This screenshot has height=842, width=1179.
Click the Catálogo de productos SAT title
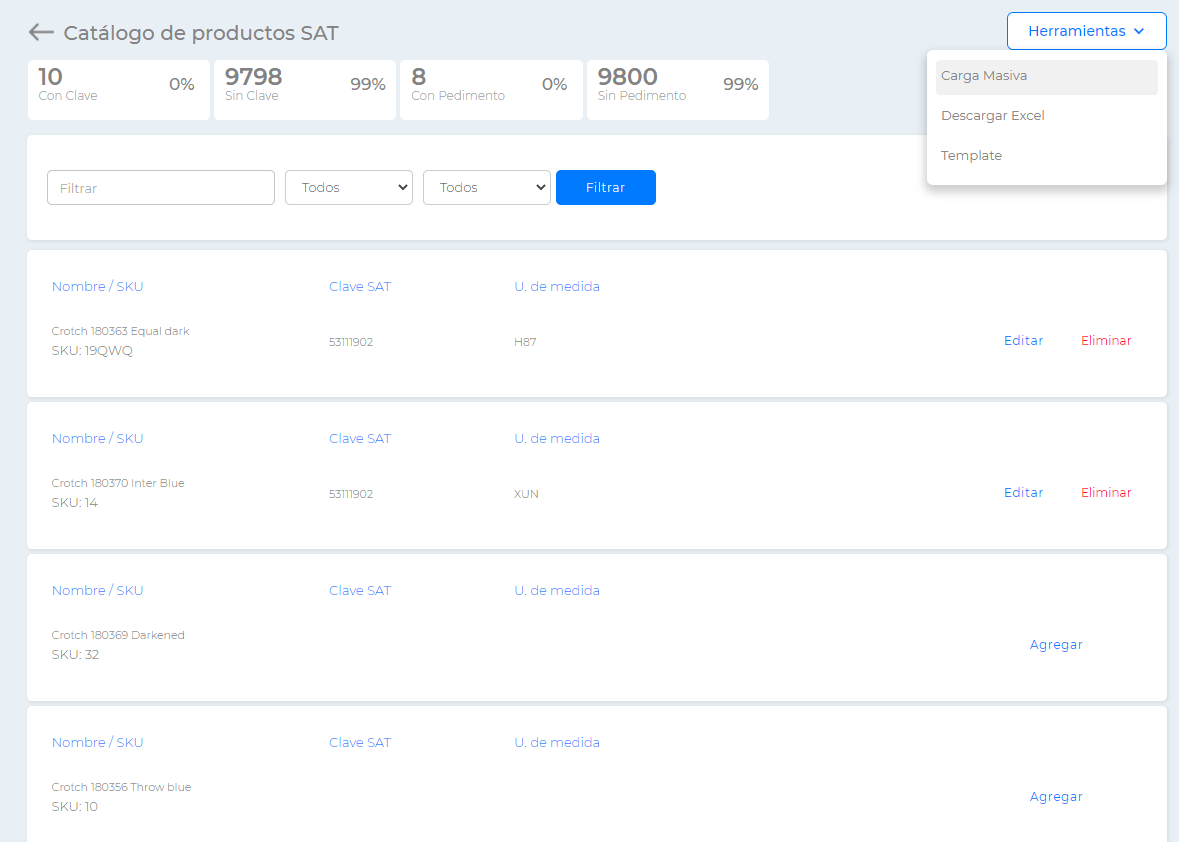coord(201,33)
